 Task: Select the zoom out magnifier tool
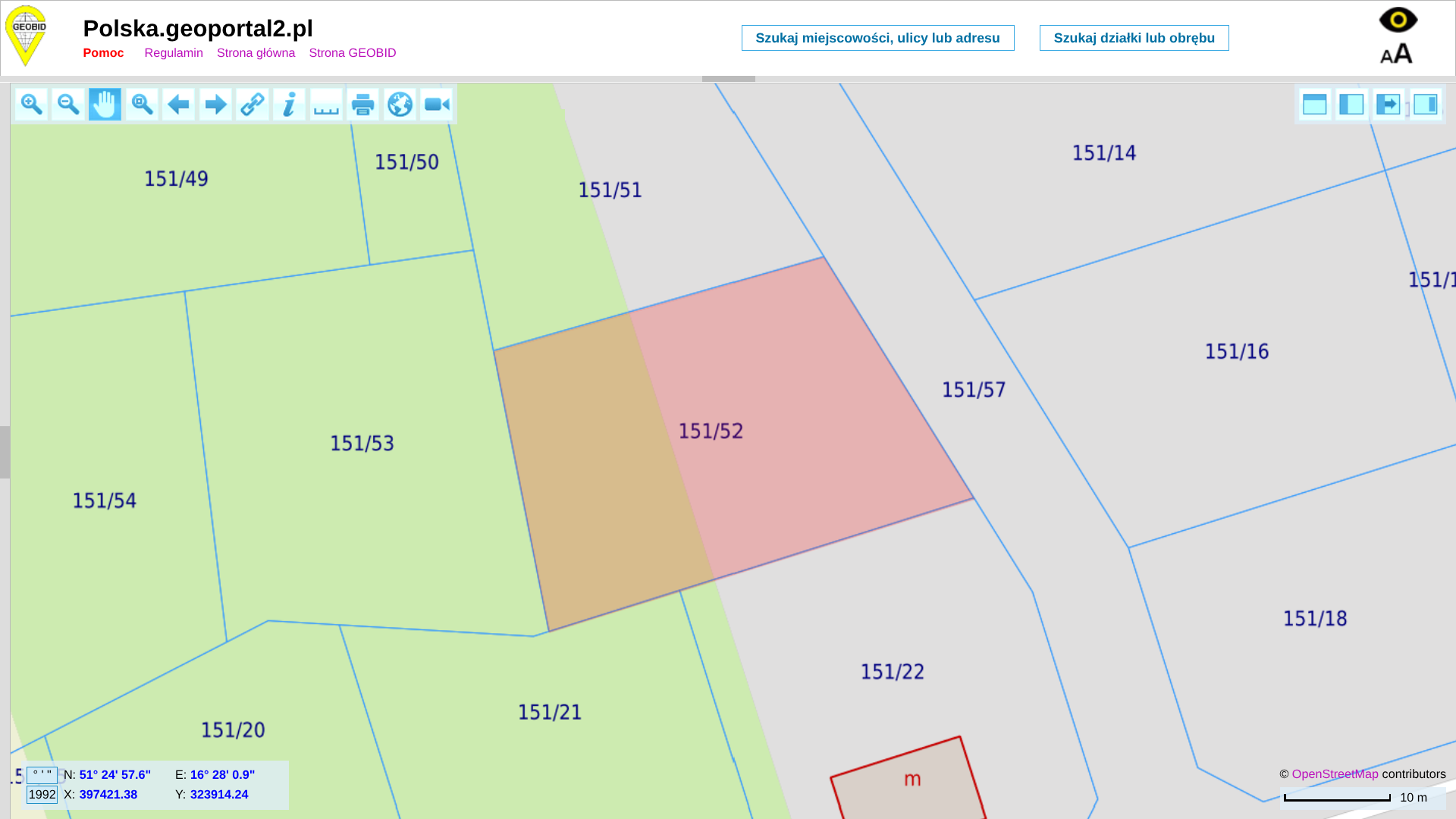tap(68, 105)
